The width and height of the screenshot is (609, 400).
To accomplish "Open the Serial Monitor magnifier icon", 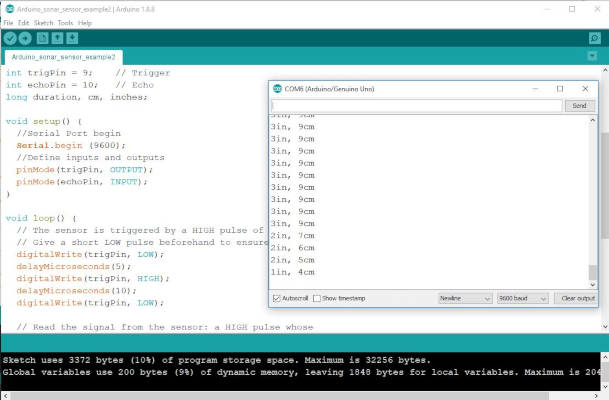I will tap(595, 38).
